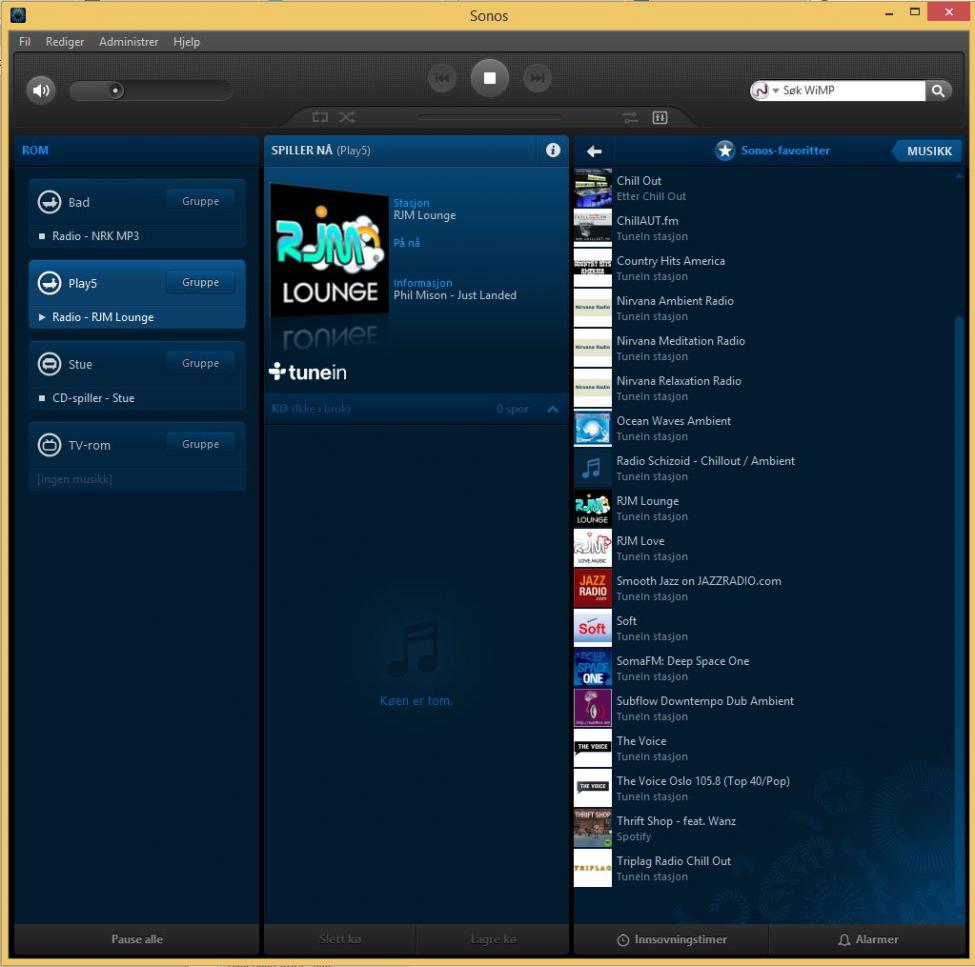Open the Hjelp menu
Image resolution: width=975 pixels, height=967 pixels.
click(x=187, y=42)
